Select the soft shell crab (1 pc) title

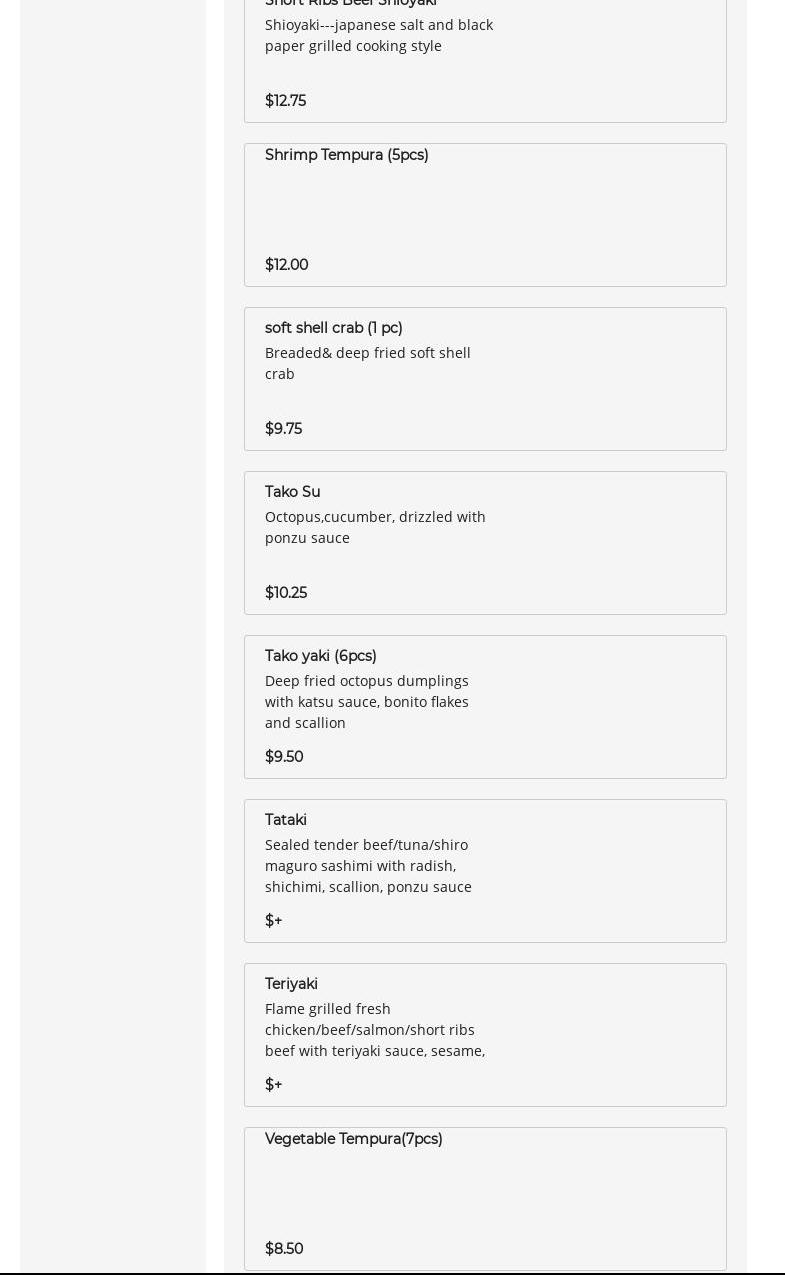pos(333,328)
